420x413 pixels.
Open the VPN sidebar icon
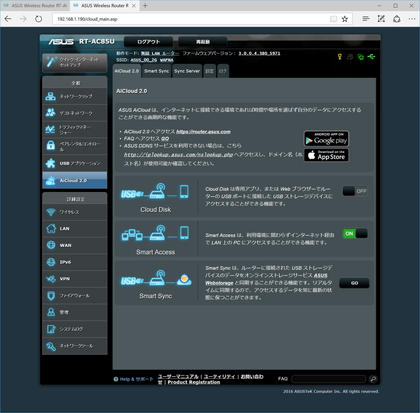[51, 279]
